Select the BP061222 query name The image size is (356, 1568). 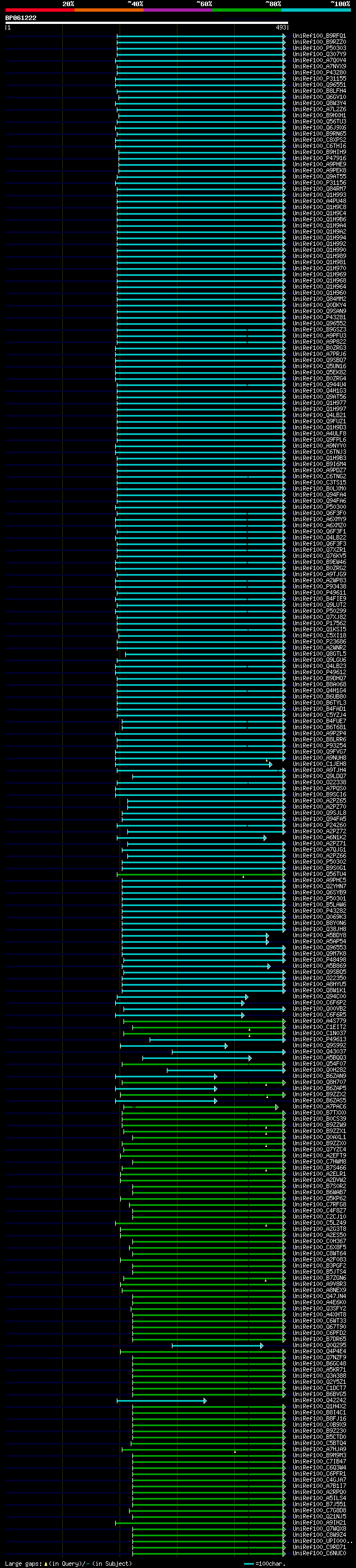(x=21, y=18)
